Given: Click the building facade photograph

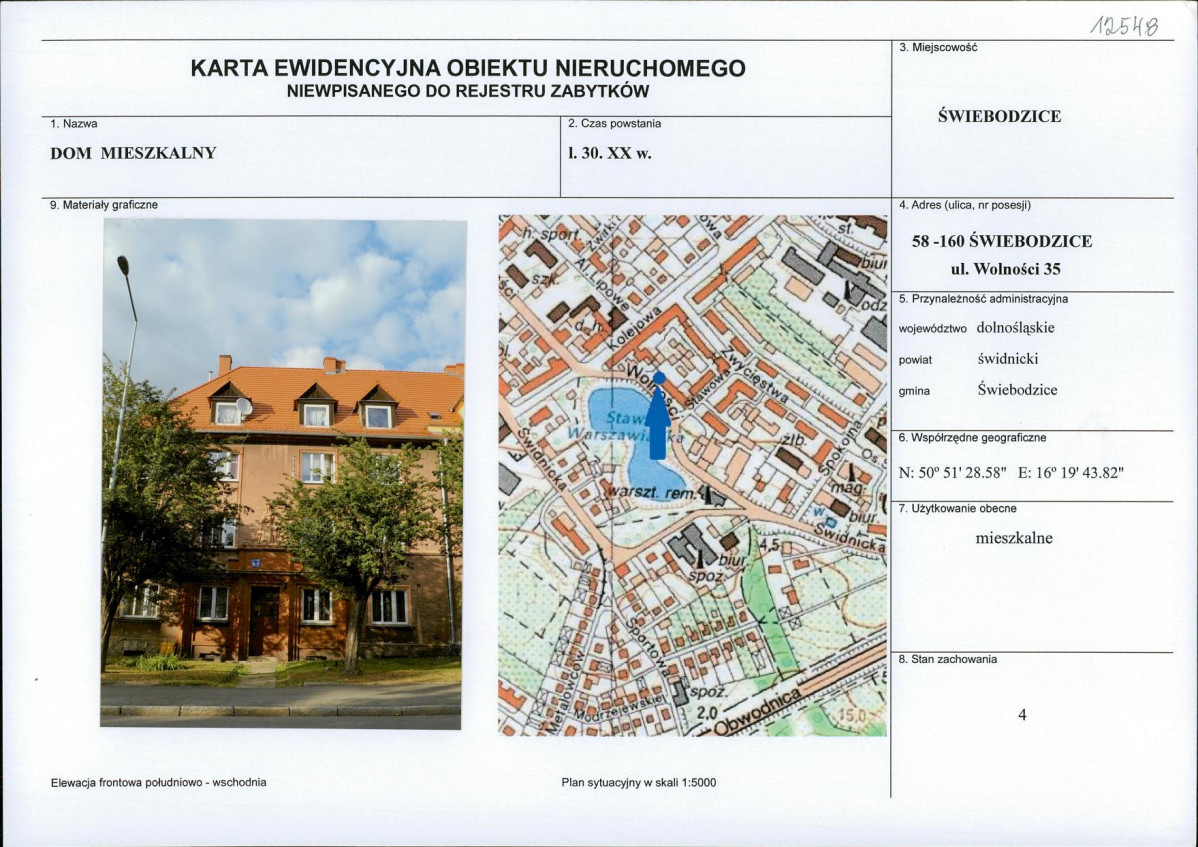Looking at the screenshot, I should (x=283, y=474).
